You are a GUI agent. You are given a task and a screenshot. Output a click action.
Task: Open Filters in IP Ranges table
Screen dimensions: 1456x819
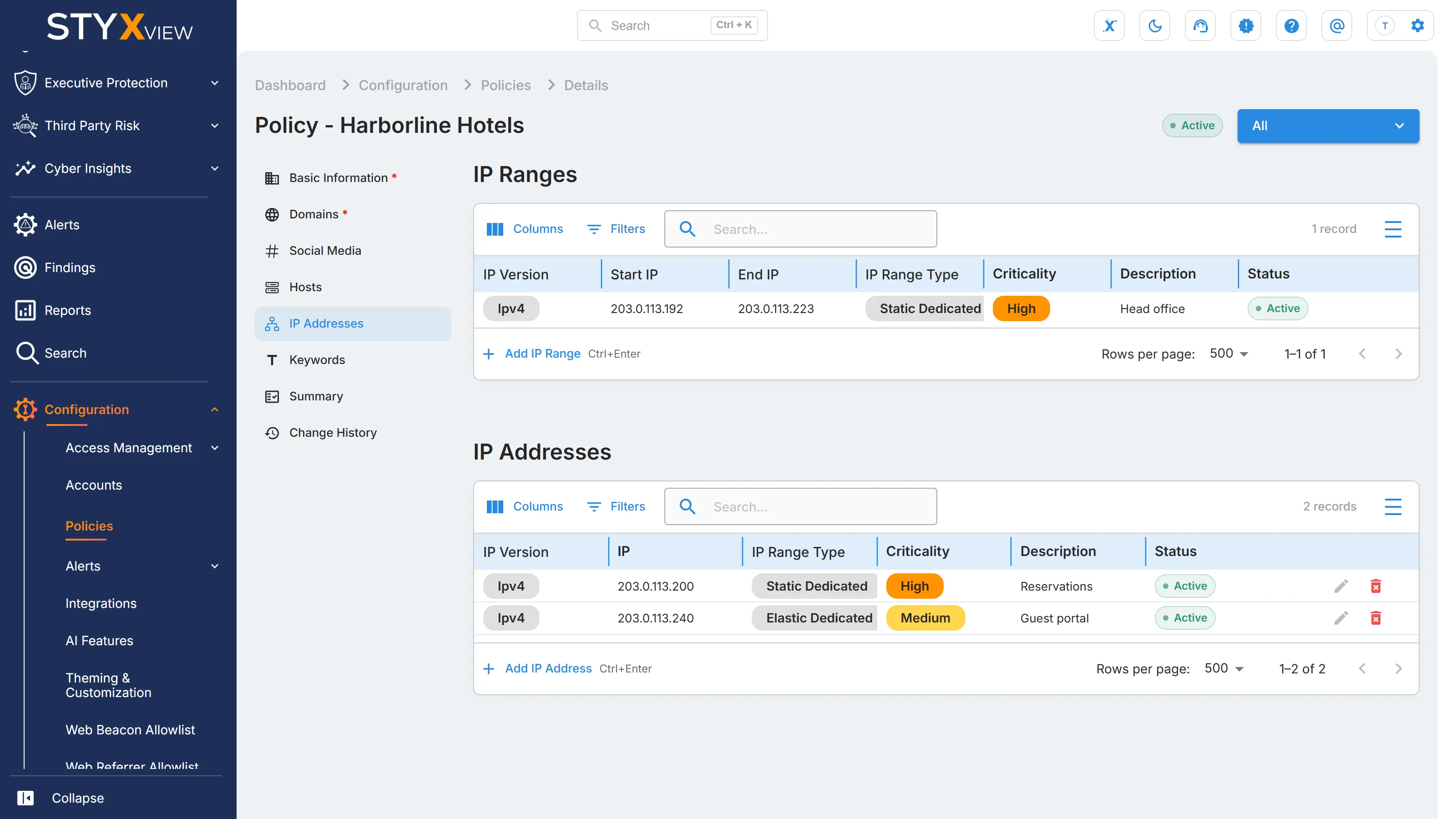616,229
